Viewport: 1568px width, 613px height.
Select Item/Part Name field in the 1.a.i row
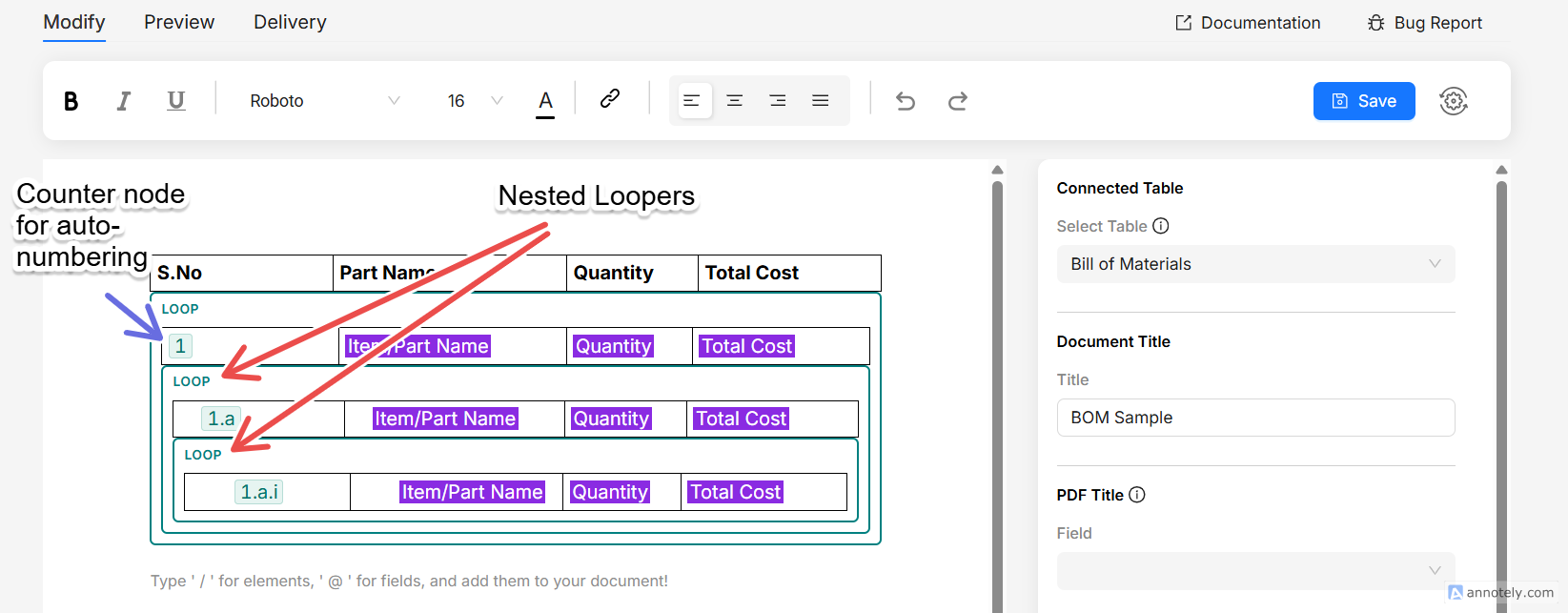point(473,492)
